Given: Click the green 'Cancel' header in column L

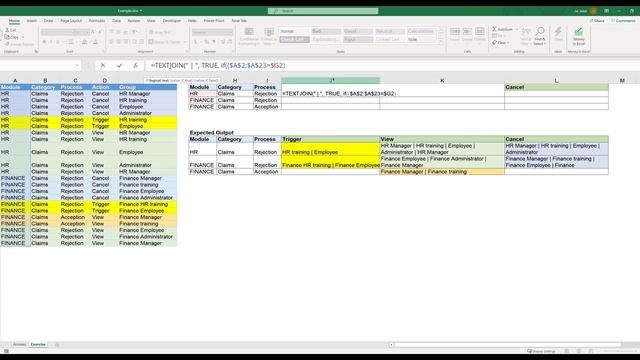Looking at the screenshot, I should click(556, 87).
